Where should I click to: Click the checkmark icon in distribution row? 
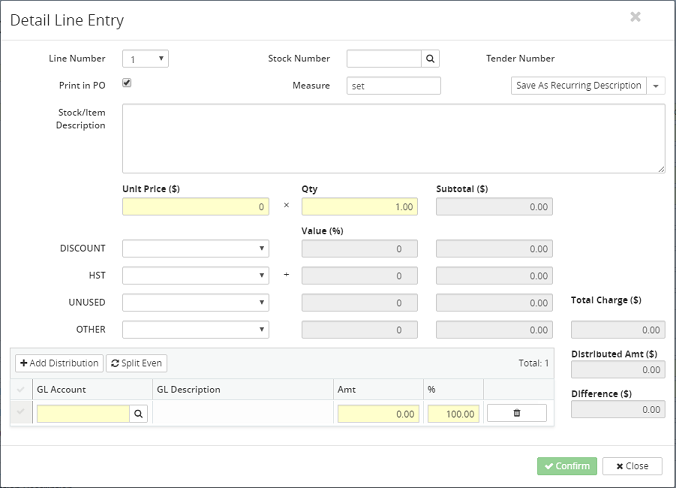(x=21, y=413)
